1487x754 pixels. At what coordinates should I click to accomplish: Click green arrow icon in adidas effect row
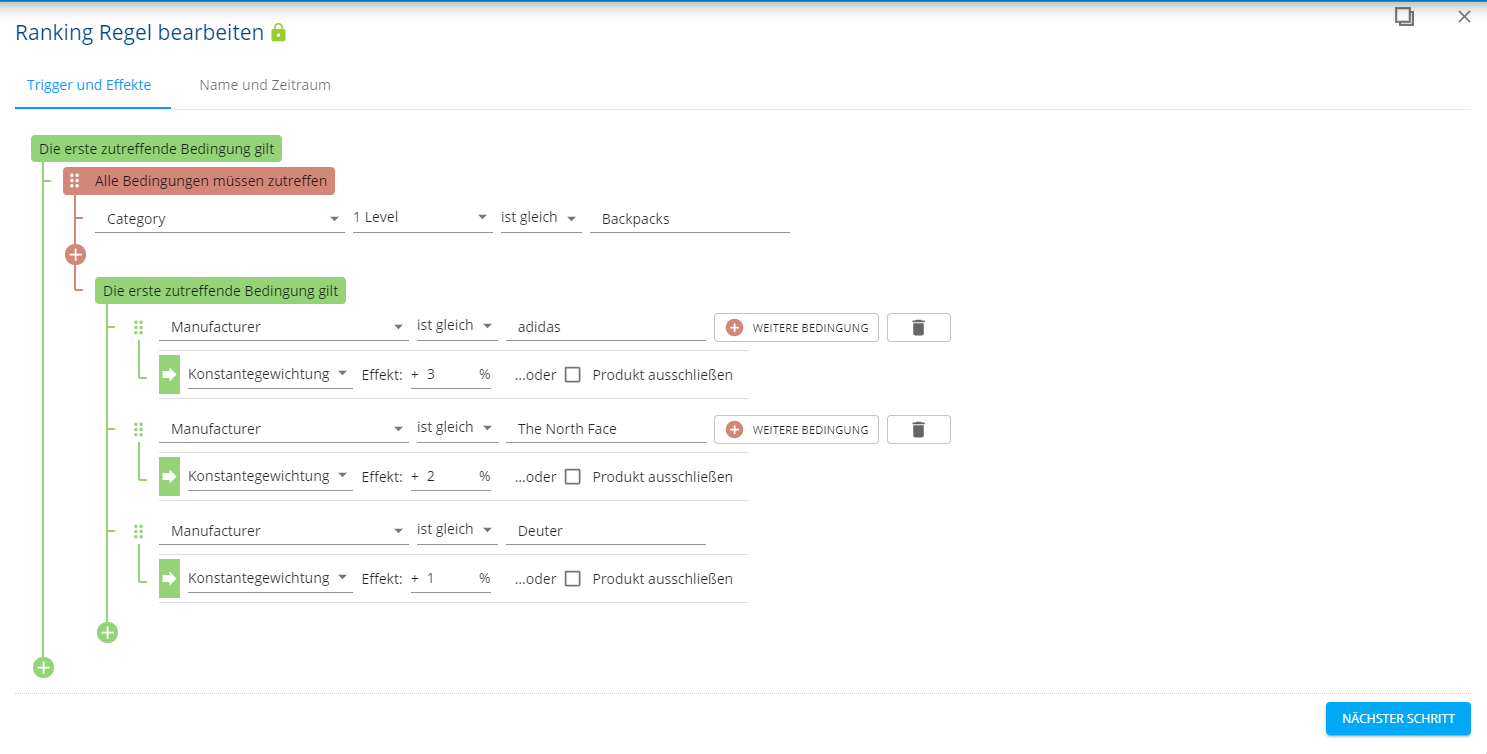(169, 375)
